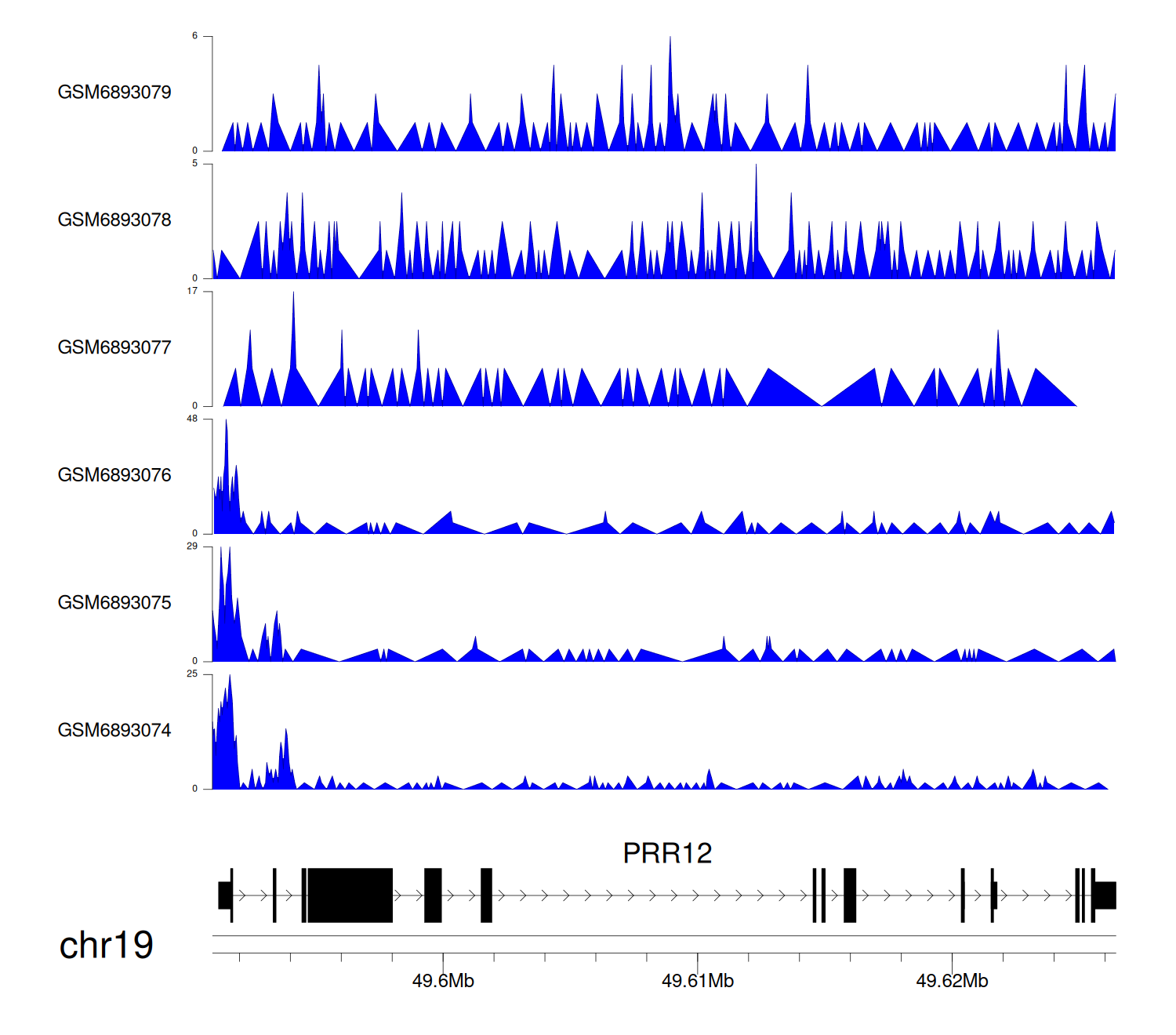This screenshot has height=1035, width=1176.
Task: Click the y-axis maximum value 25
Action: (192, 674)
